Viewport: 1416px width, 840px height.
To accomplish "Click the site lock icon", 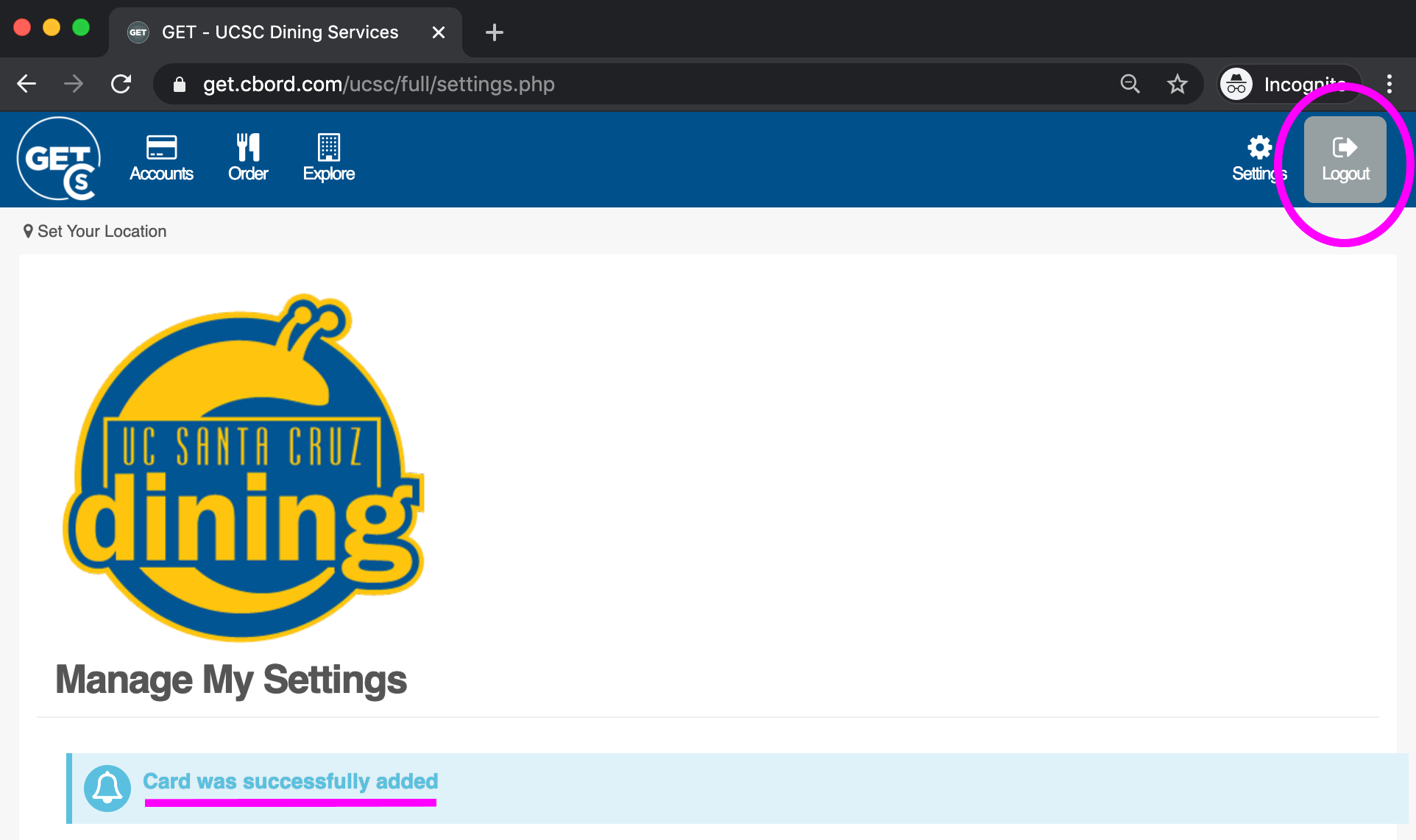I will 179,85.
